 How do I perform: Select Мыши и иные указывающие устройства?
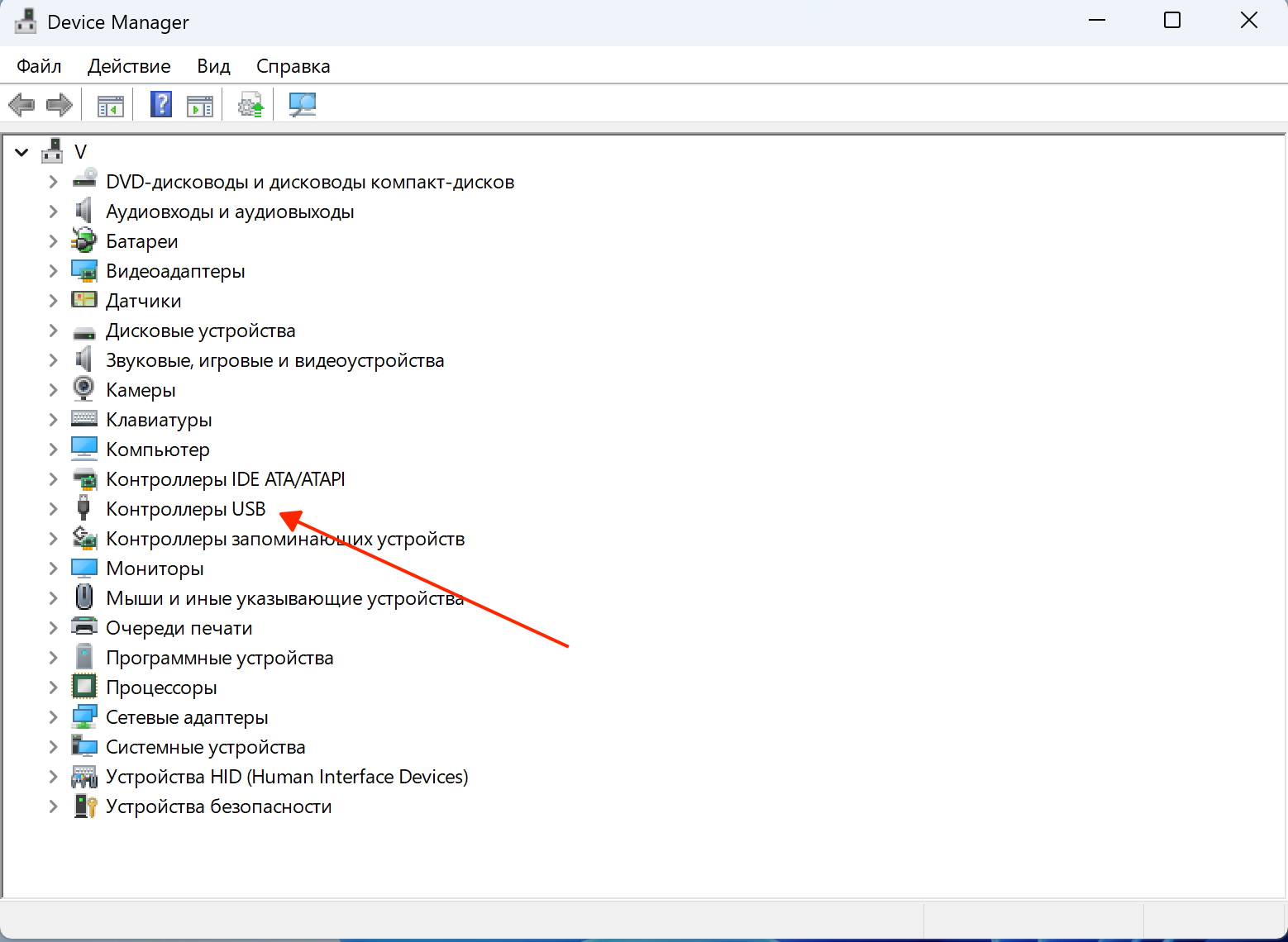pos(285,598)
